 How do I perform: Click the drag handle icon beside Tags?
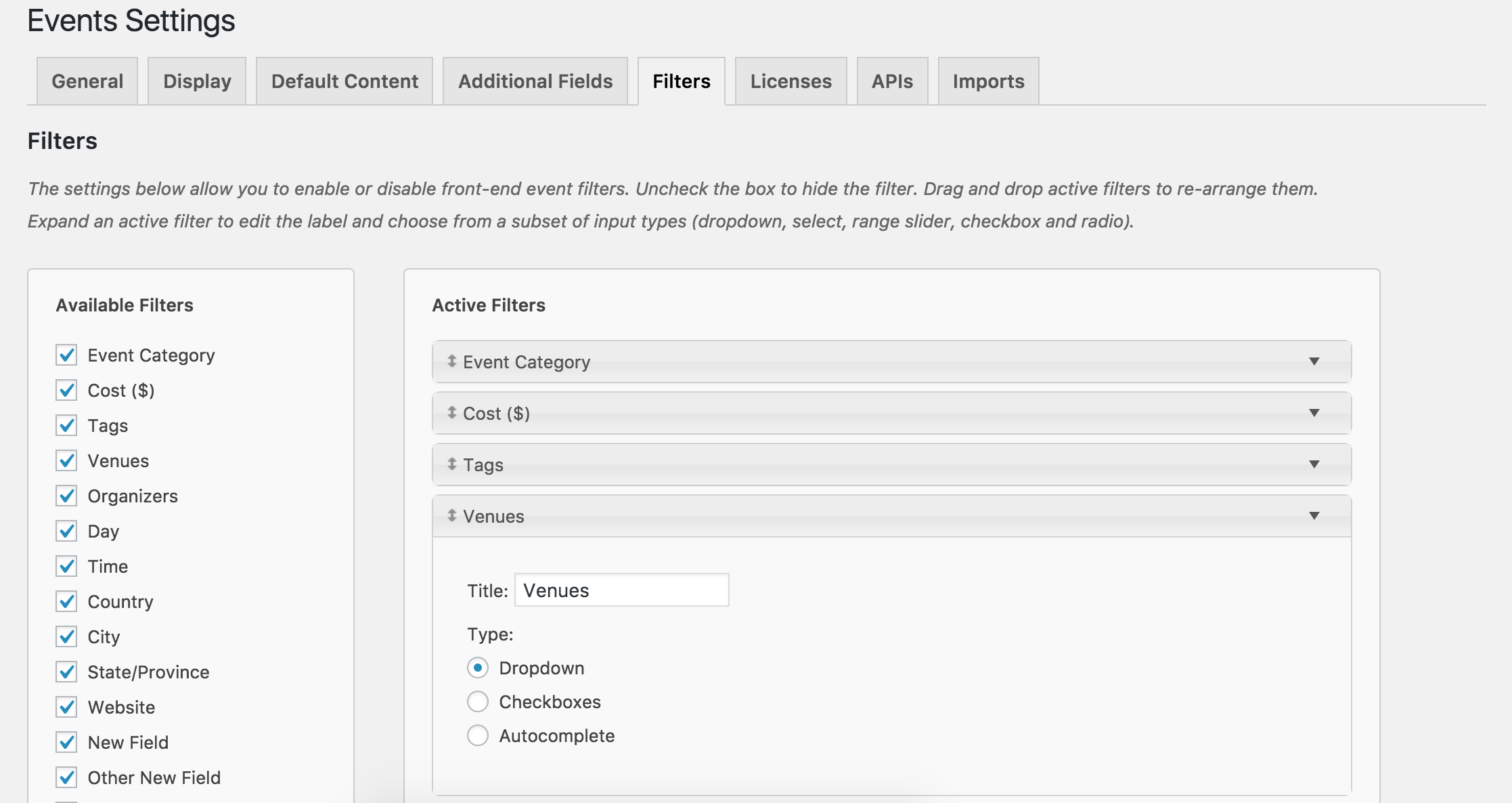[451, 464]
